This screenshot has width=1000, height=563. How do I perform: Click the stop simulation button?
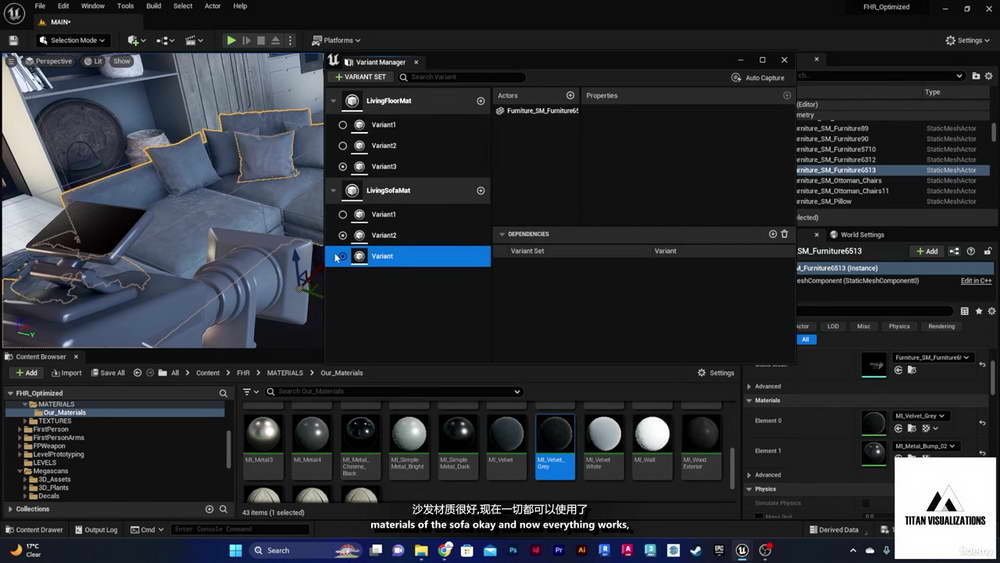coord(261,40)
